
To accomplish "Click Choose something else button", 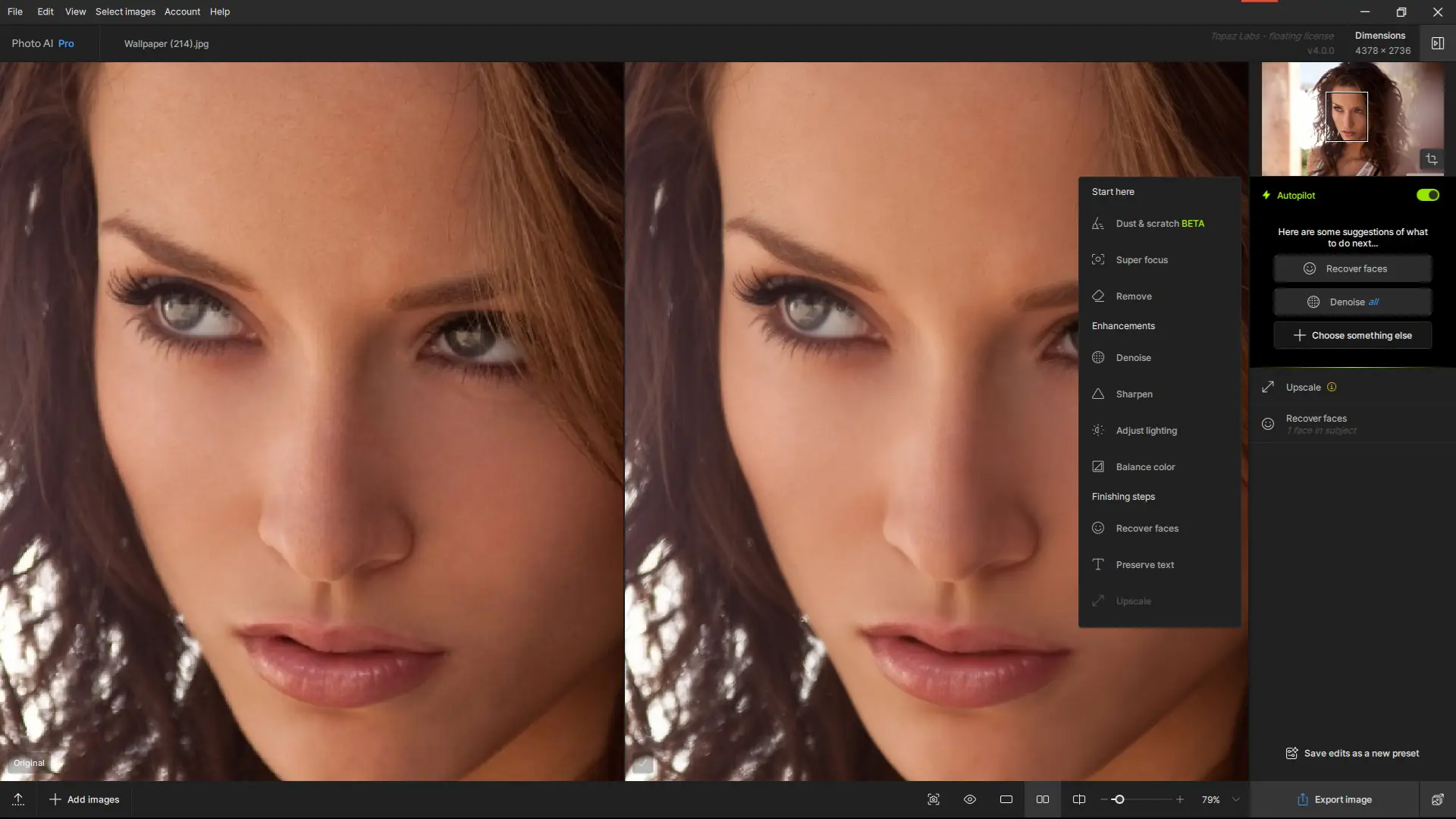I will [1352, 335].
